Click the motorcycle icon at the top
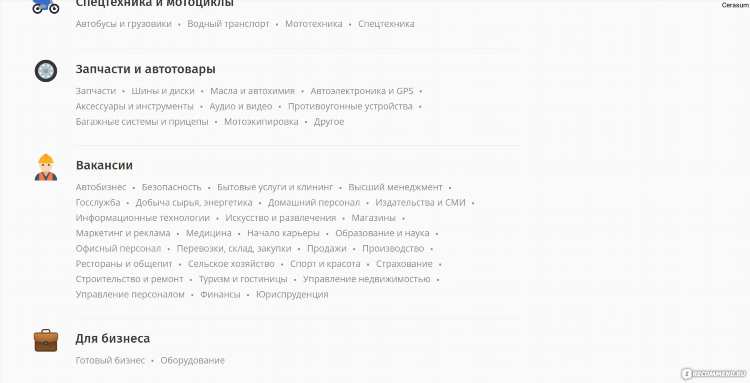 [46, 7]
